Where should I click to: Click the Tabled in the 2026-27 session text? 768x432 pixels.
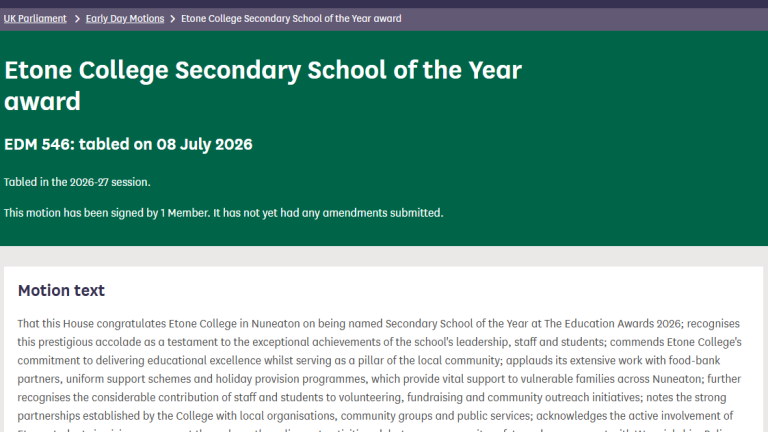[x=77, y=182]
